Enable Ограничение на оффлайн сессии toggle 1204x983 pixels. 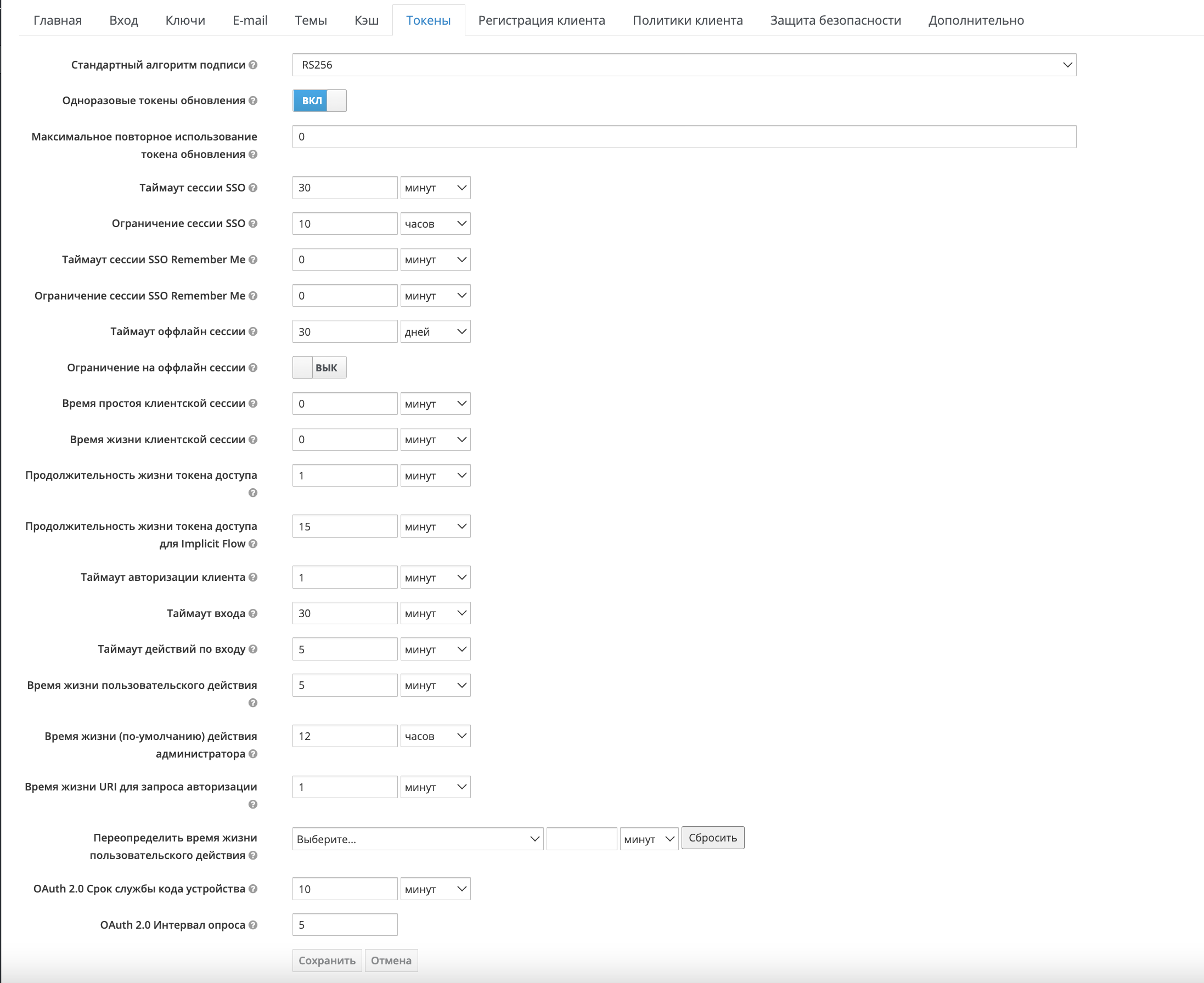pos(319,368)
